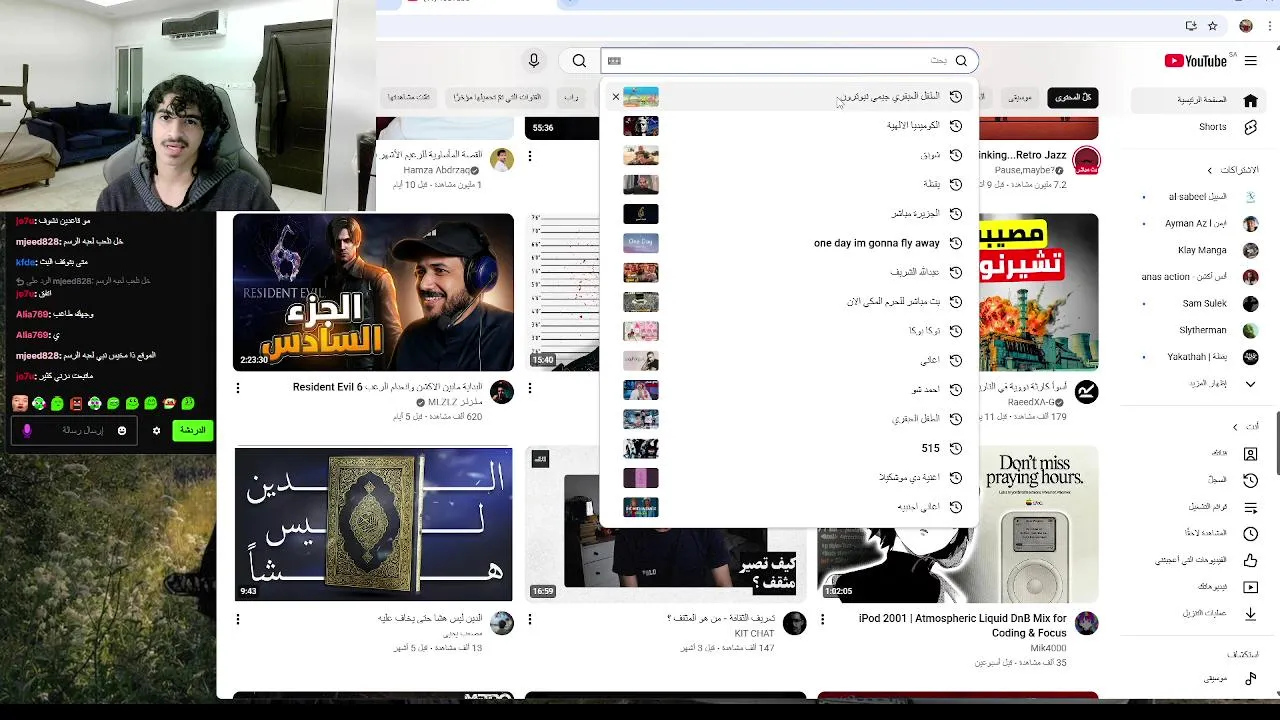
Task: Open the Quran book video thumbnail
Action: [373, 524]
